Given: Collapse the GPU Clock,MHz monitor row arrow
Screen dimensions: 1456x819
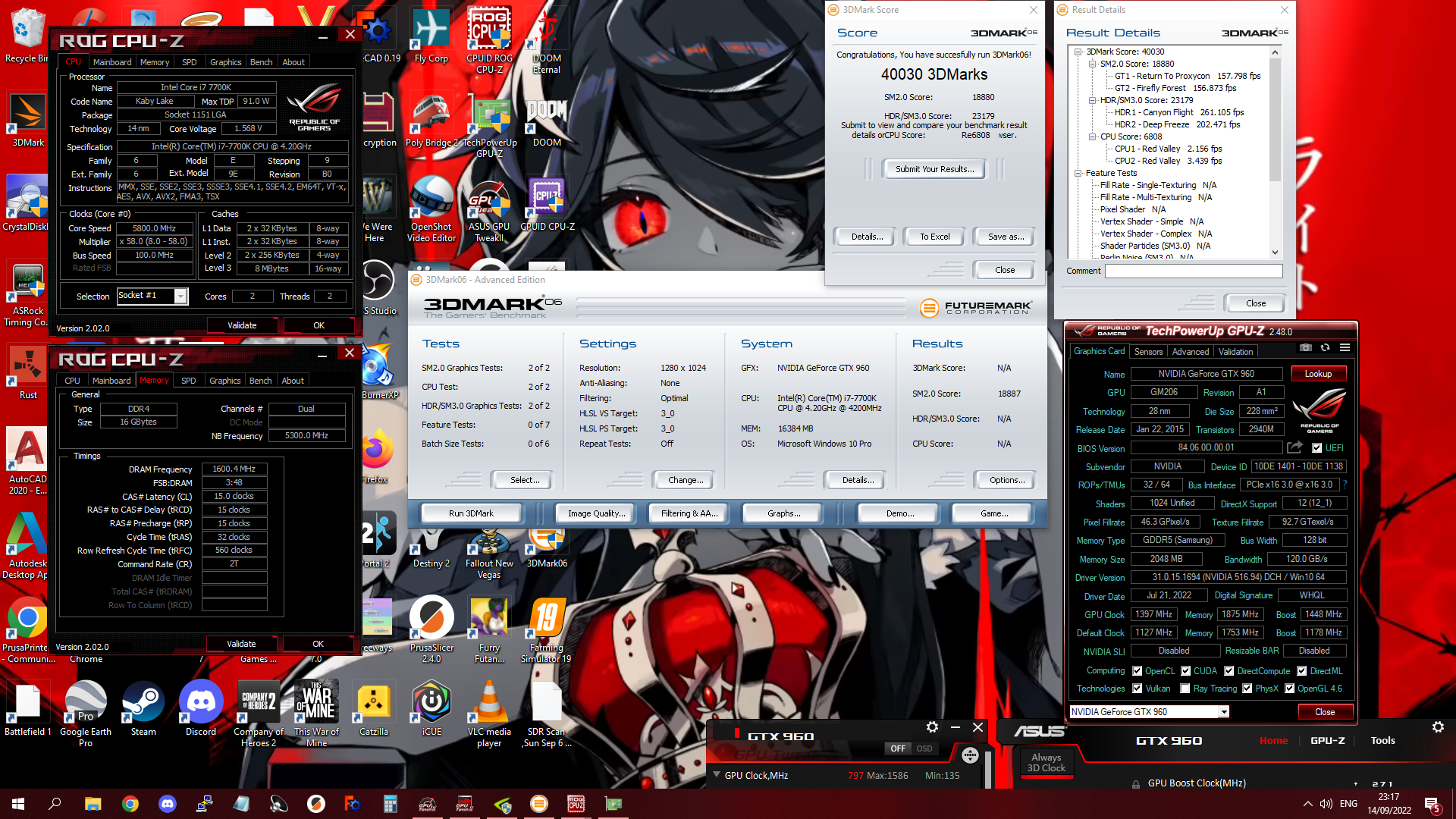Looking at the screenshot, I should pyautogui.click(x=717, y=775).
